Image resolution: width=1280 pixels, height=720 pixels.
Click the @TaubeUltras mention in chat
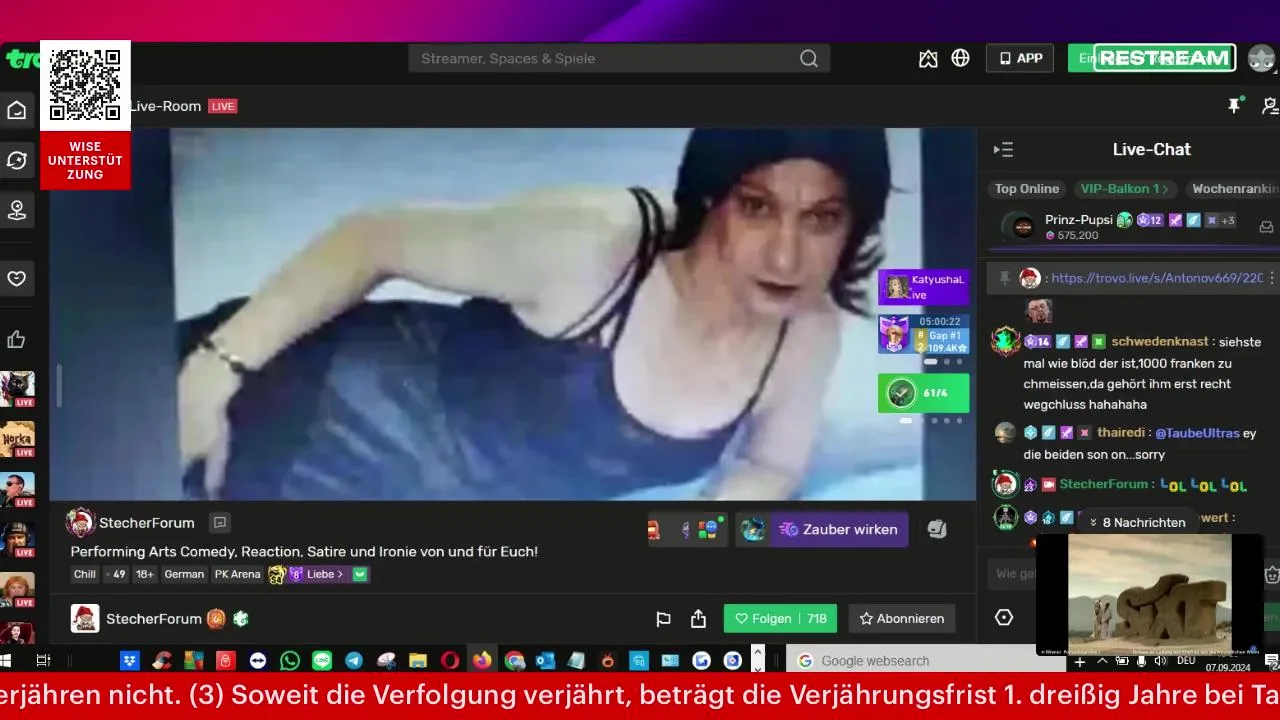(x=1197, y=433)
